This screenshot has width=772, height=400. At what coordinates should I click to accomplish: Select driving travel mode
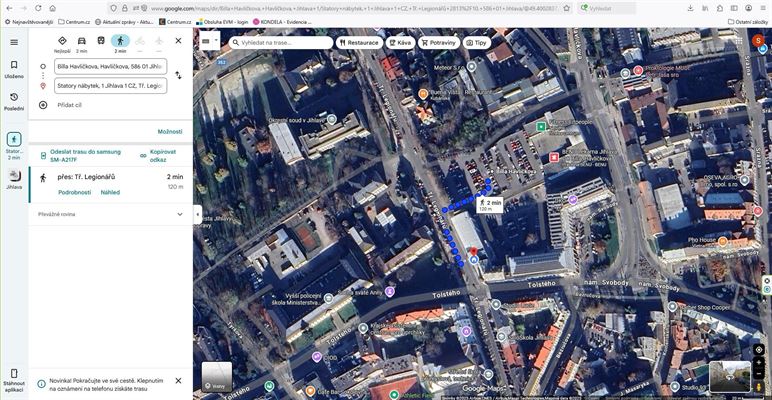81,41
